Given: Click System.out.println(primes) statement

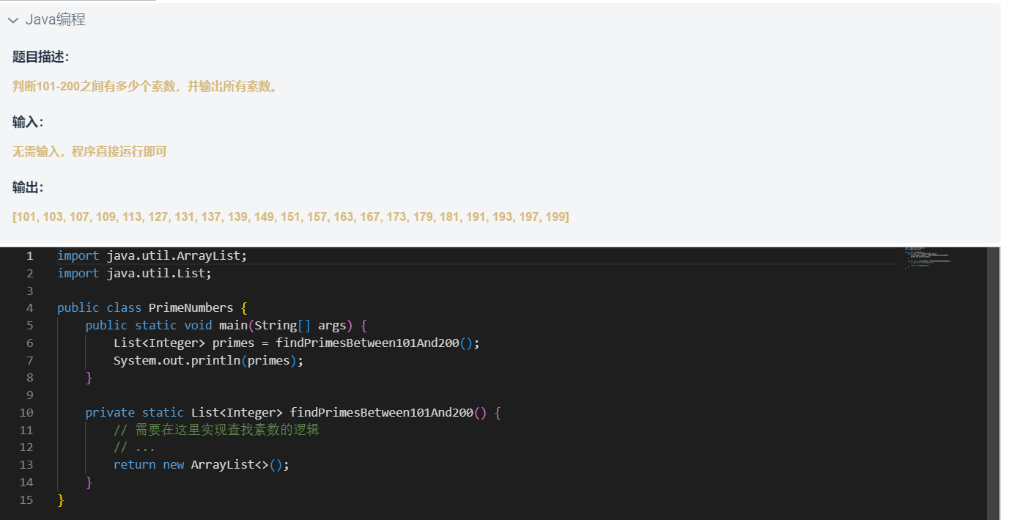Looking at the screenshot, I should coord(208,361).
